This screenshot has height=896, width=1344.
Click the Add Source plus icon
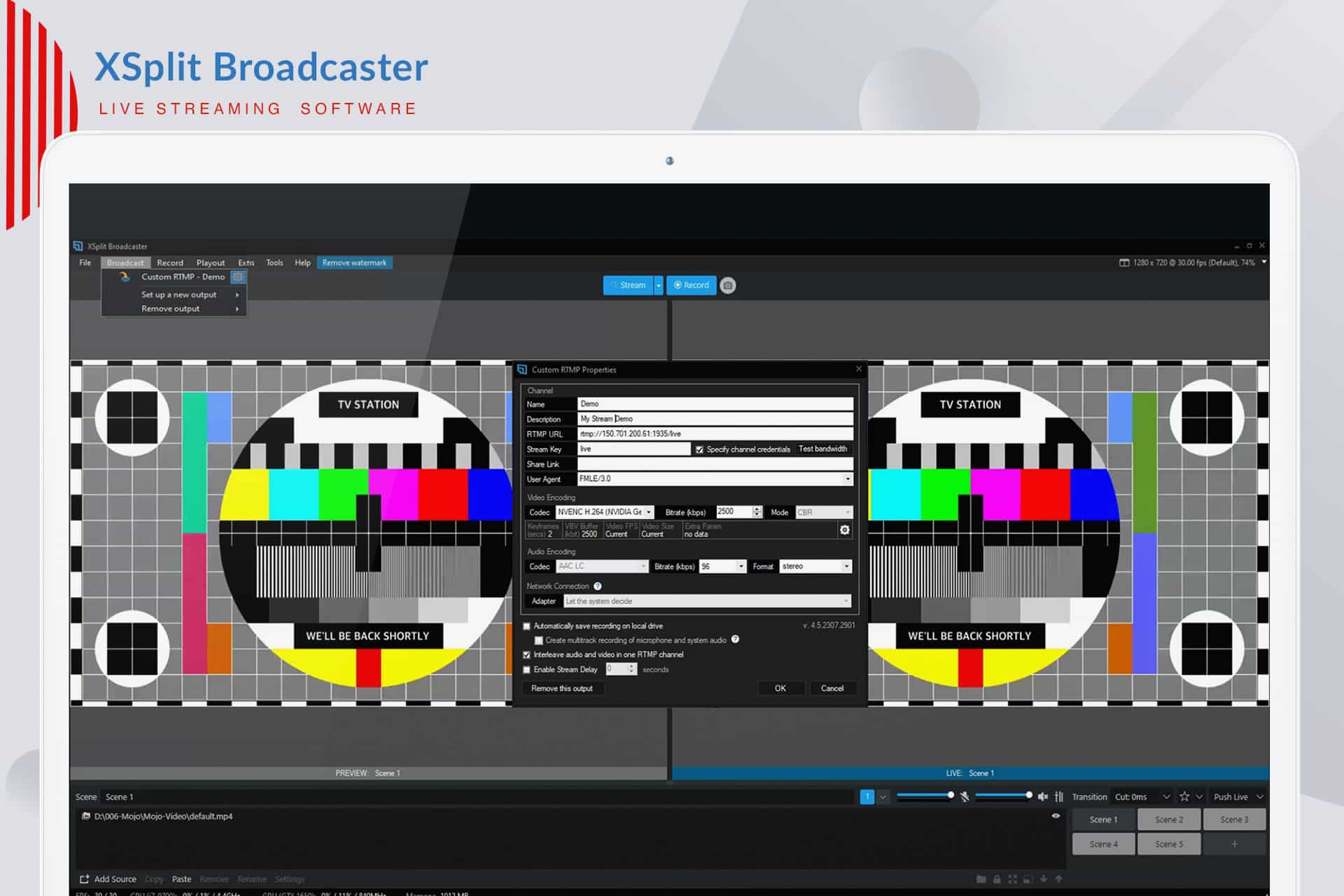[x=84, y=879]
